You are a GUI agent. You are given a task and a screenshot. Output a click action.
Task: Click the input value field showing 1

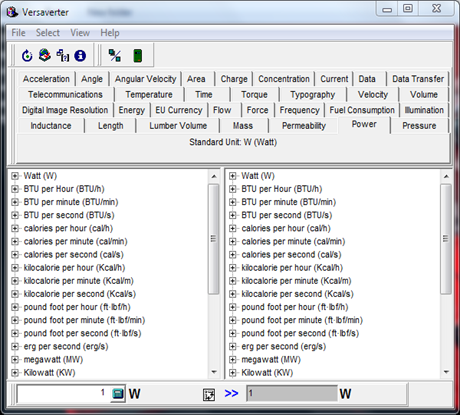(x=64, y=394)
